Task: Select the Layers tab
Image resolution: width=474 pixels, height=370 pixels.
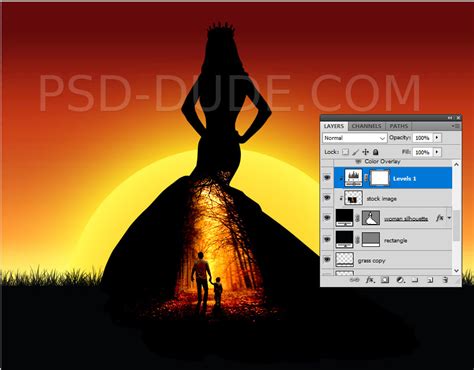Action: point(334,126)
